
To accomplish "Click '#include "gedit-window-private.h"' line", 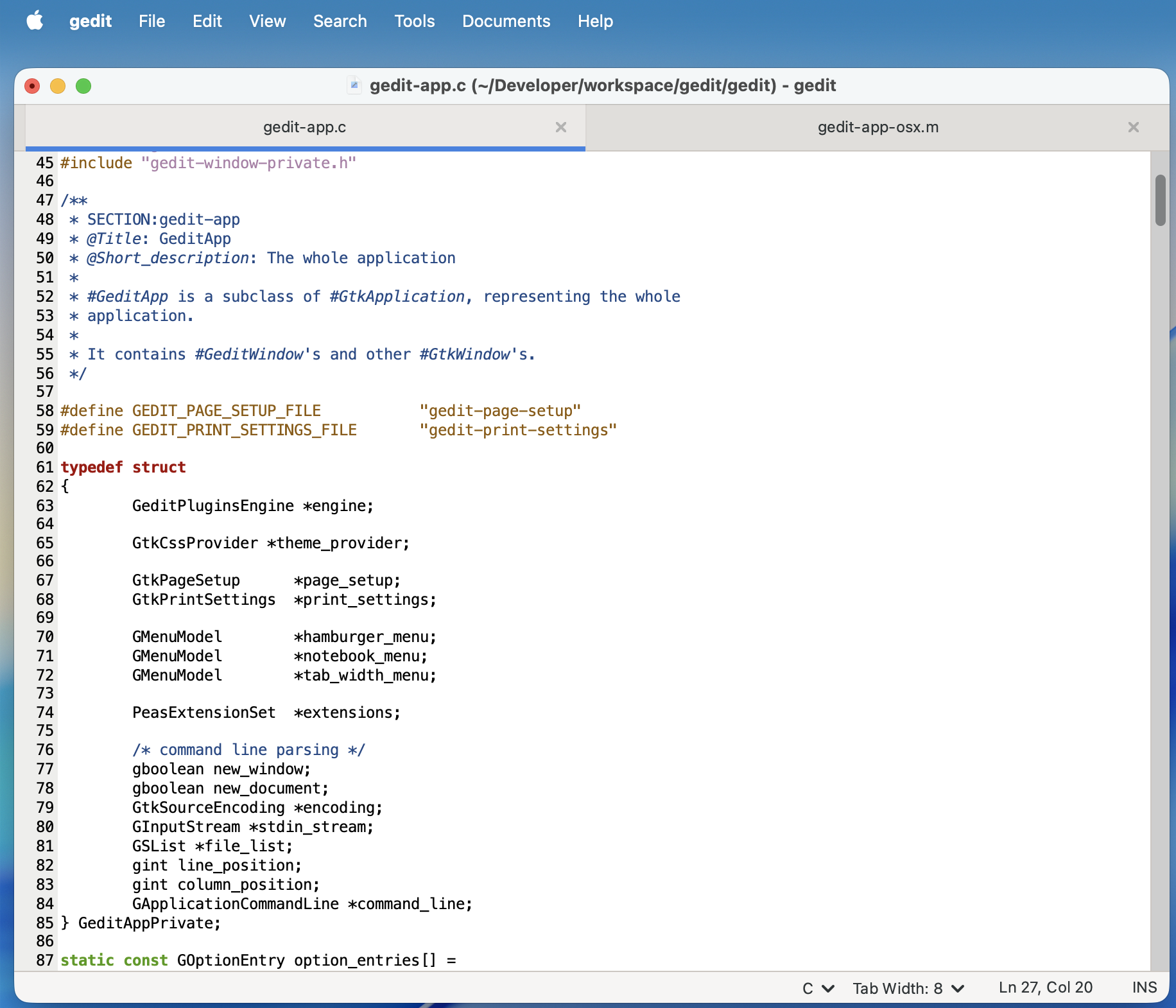I will [208, 163].
